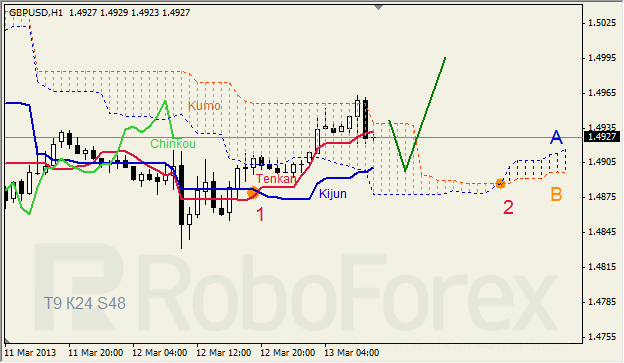Click the 1.4995 price axis label
The width and height of the screenshot is (624, 363).
click(x=602, y=58)
